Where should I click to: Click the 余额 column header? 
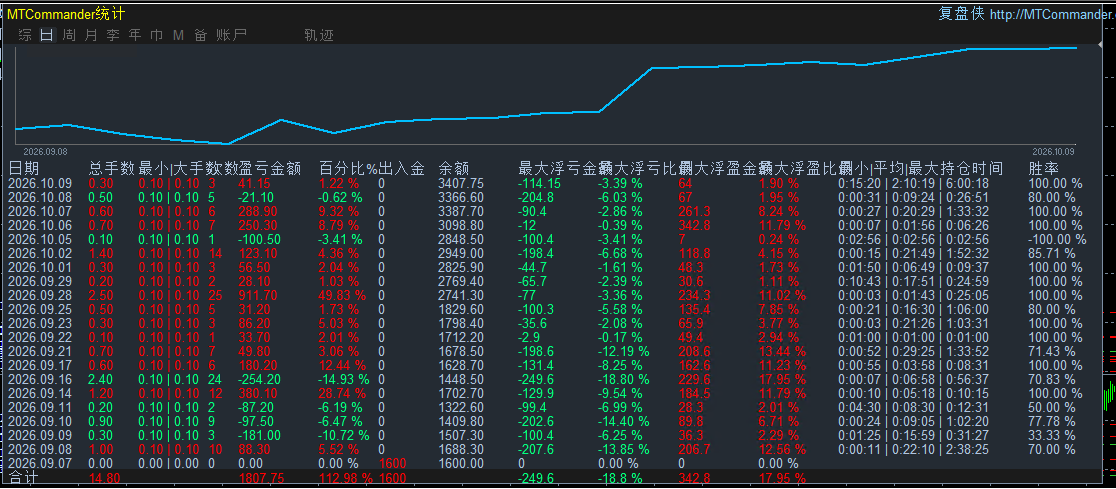coord(454,169)
